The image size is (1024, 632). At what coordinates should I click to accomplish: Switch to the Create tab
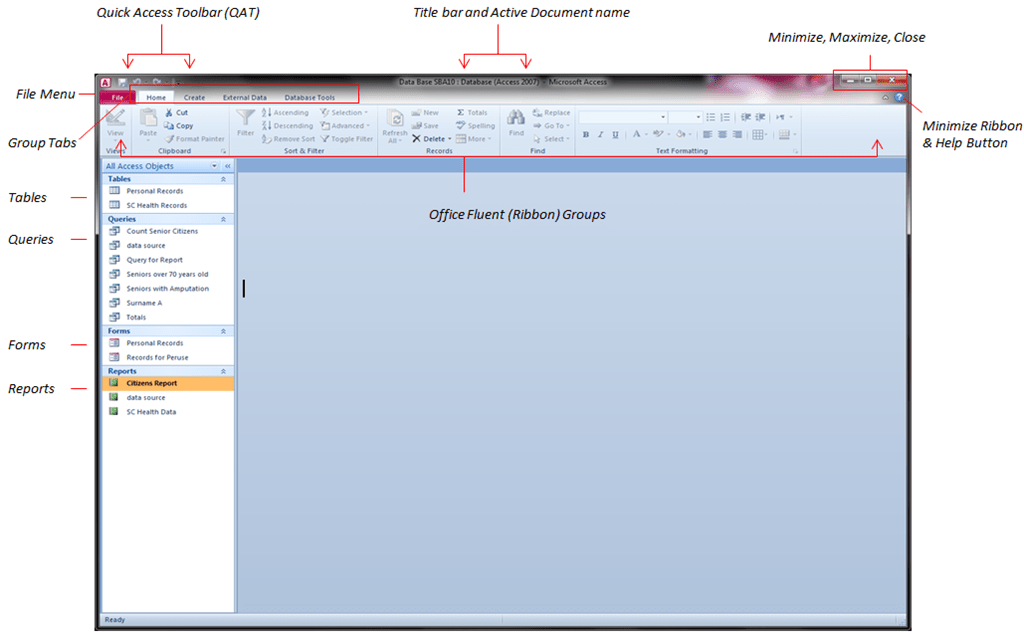pyautogui.click(x=194, y=97)
